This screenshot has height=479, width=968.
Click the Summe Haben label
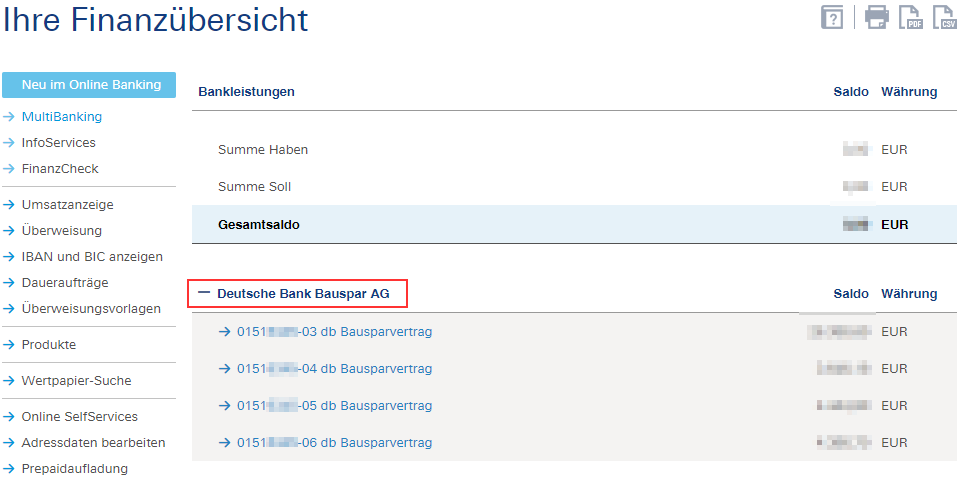coord(263,149)
